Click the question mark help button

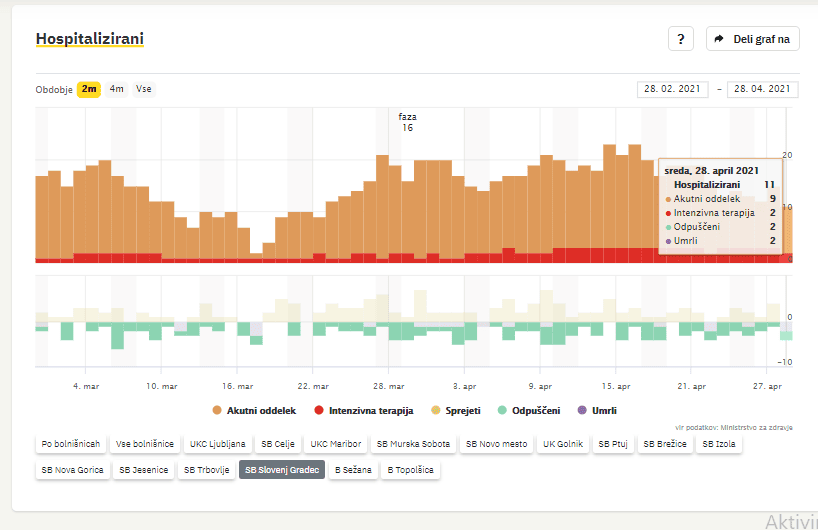pos(681,39)
